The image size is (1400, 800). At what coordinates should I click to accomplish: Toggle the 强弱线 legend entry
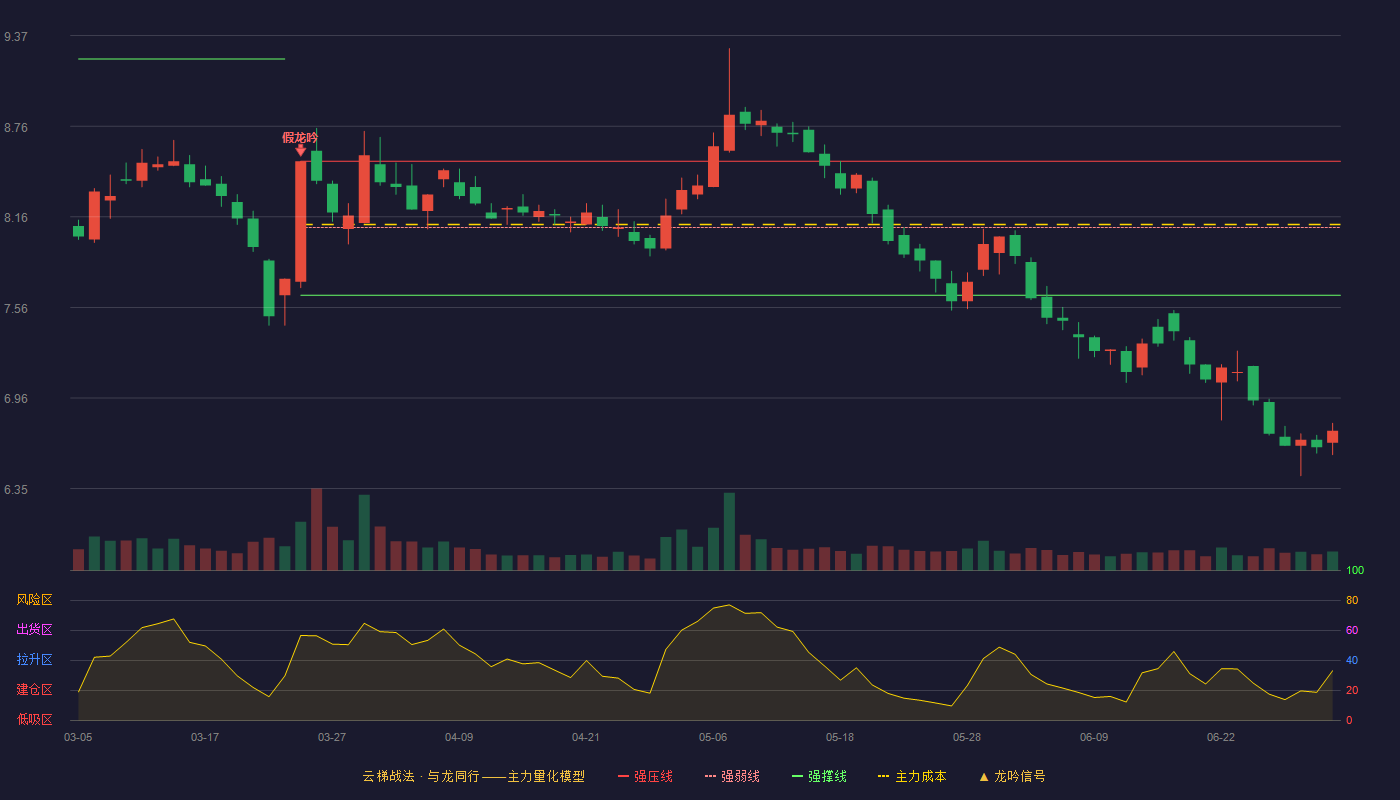(x=732, y=776)
